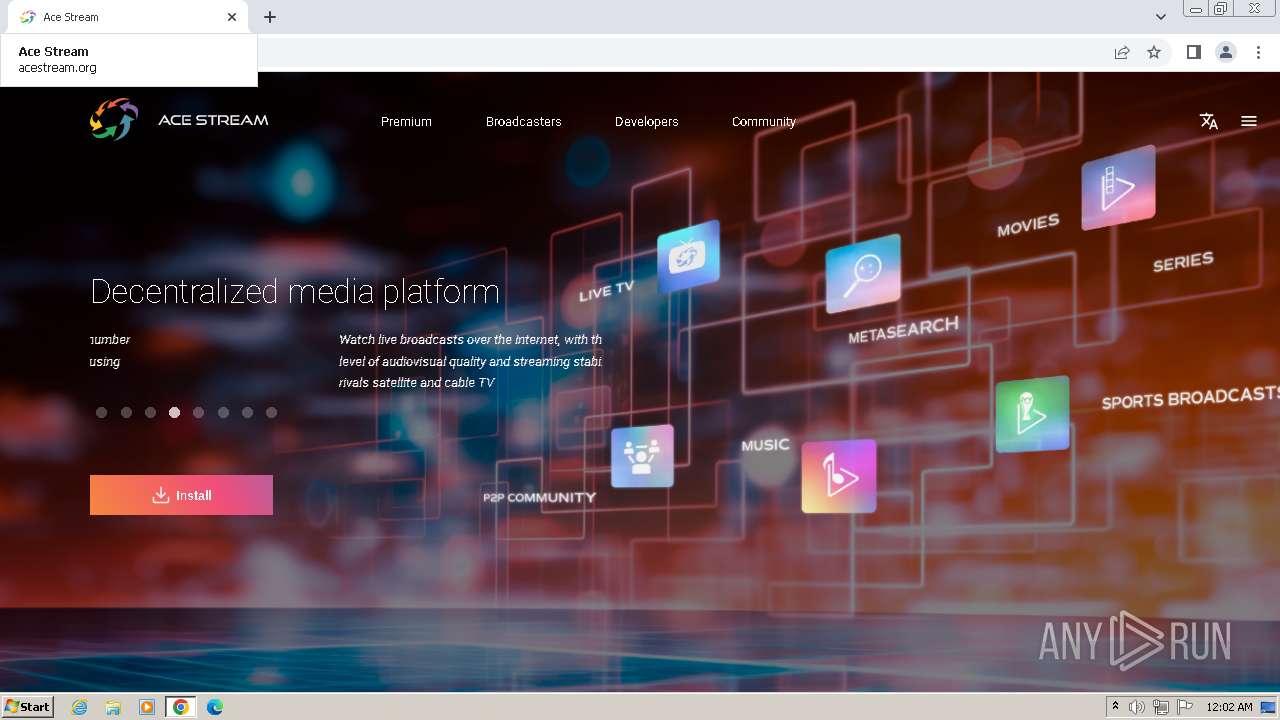Open the language translate icon
The width and height of the screenshot is (1280, 720).
tap(1209, 121)
